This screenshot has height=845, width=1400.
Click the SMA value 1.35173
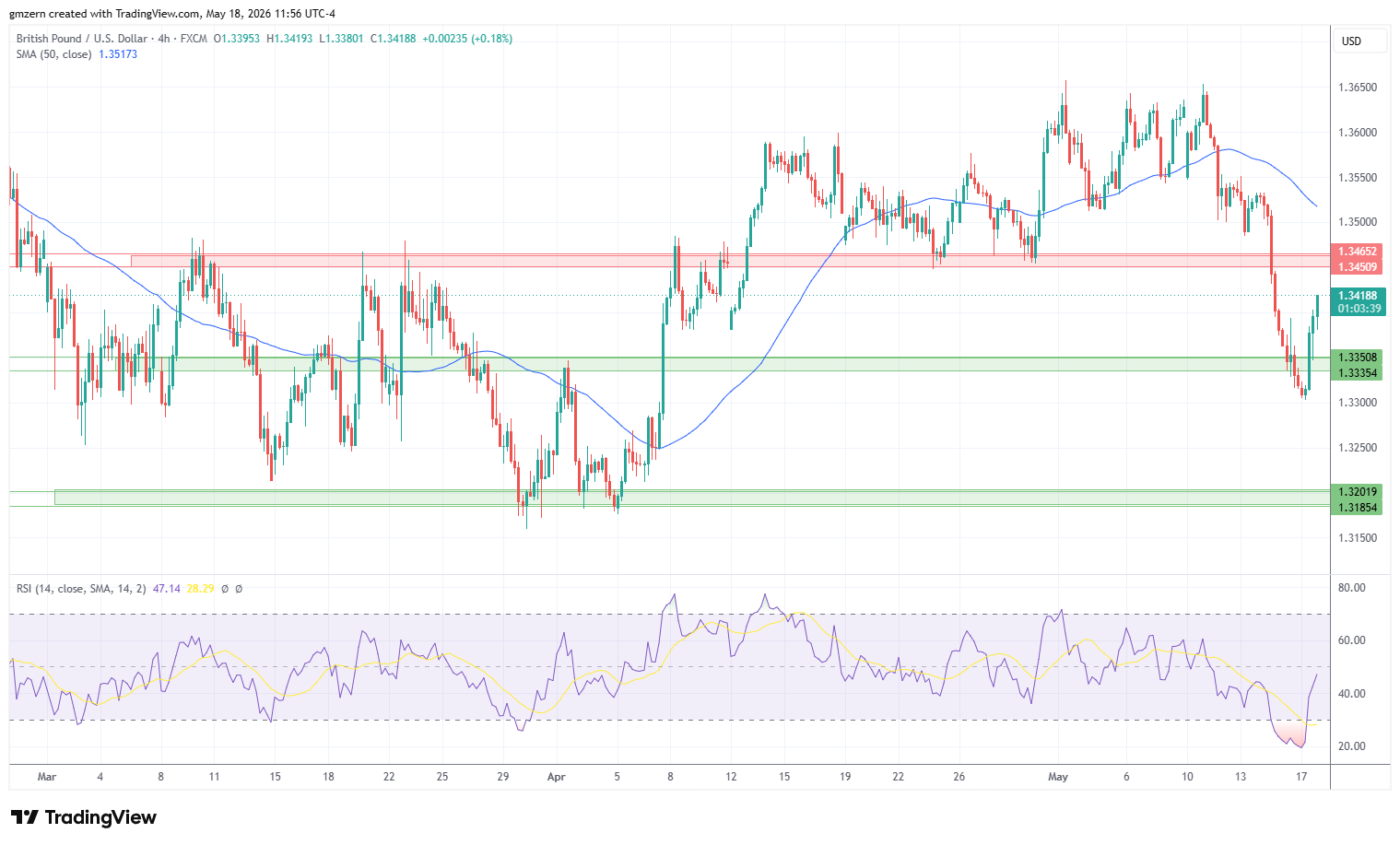click(118, 54)
